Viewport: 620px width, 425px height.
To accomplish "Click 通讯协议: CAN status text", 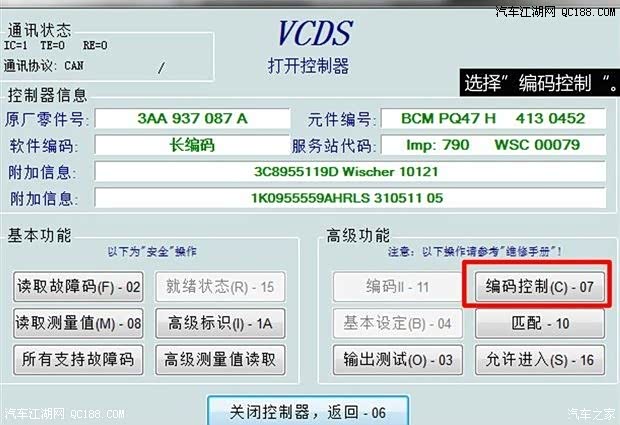I will 43,66.
